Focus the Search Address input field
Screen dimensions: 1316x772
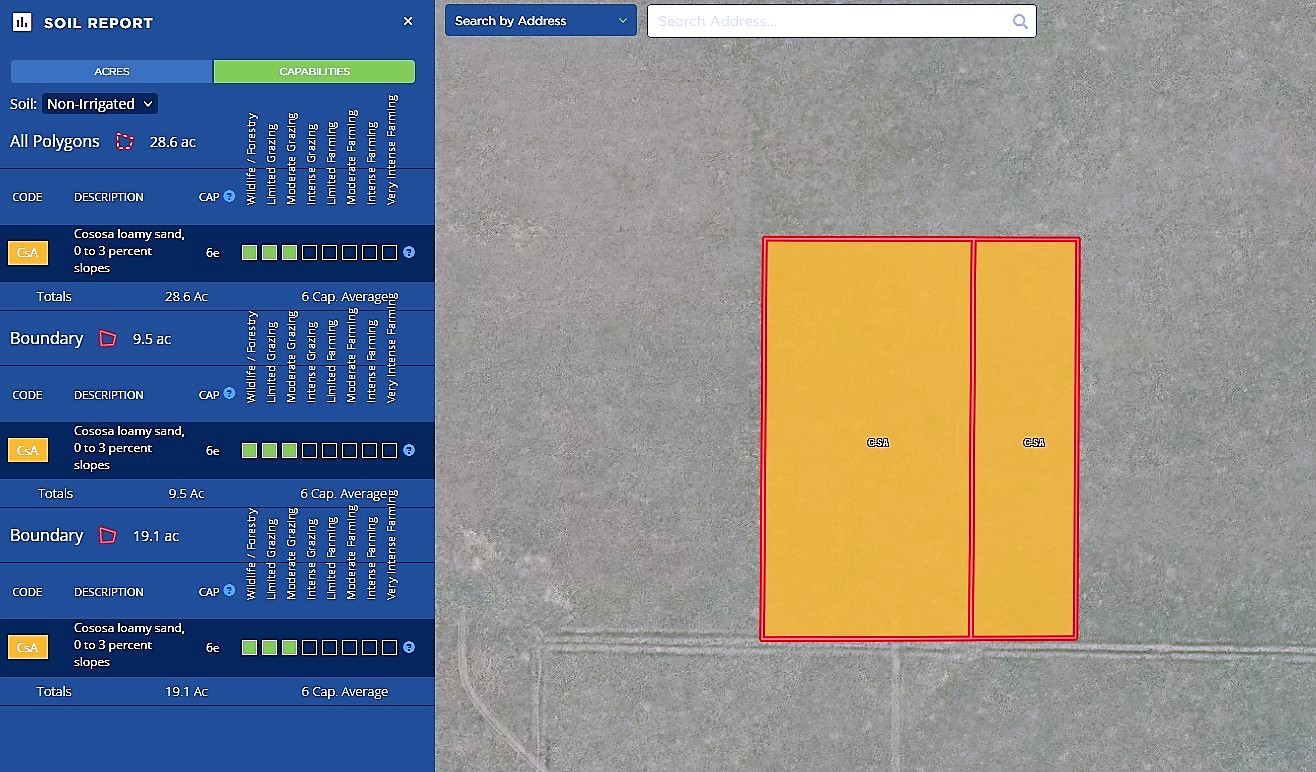[x=830, y=21]
